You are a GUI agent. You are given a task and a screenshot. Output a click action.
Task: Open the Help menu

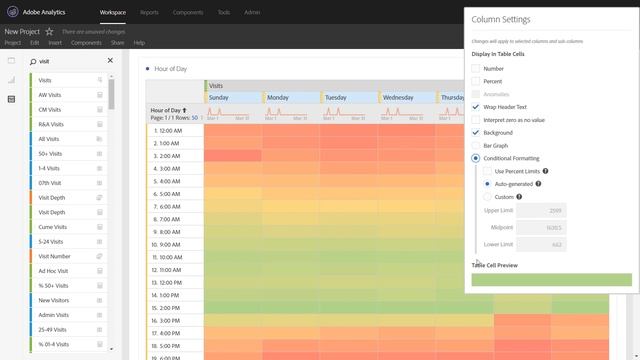(139, 42)
